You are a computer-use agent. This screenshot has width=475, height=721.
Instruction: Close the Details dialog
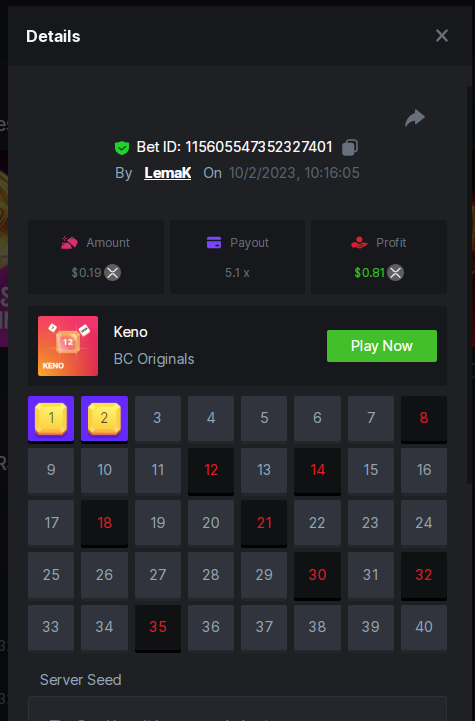pyautogui.click(x=442, y=36)
